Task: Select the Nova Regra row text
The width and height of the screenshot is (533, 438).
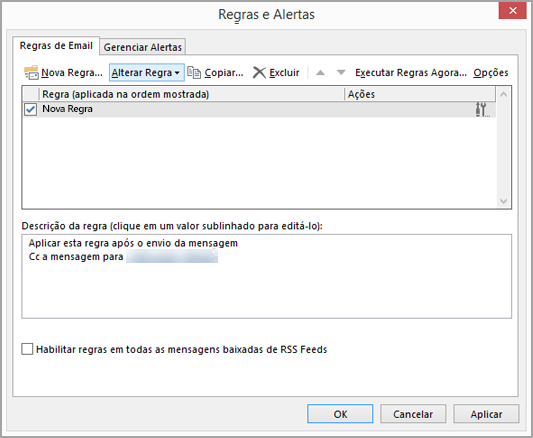Action: tap(67, 109)
